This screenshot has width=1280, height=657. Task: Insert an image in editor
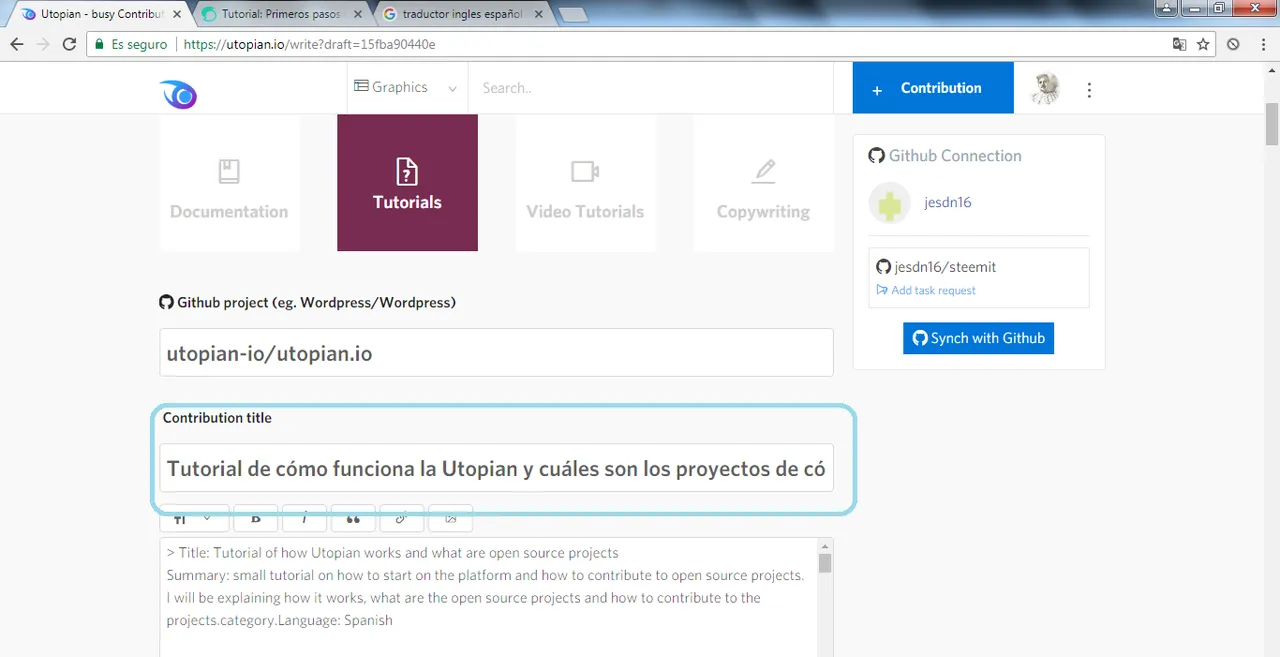[450, 519]
